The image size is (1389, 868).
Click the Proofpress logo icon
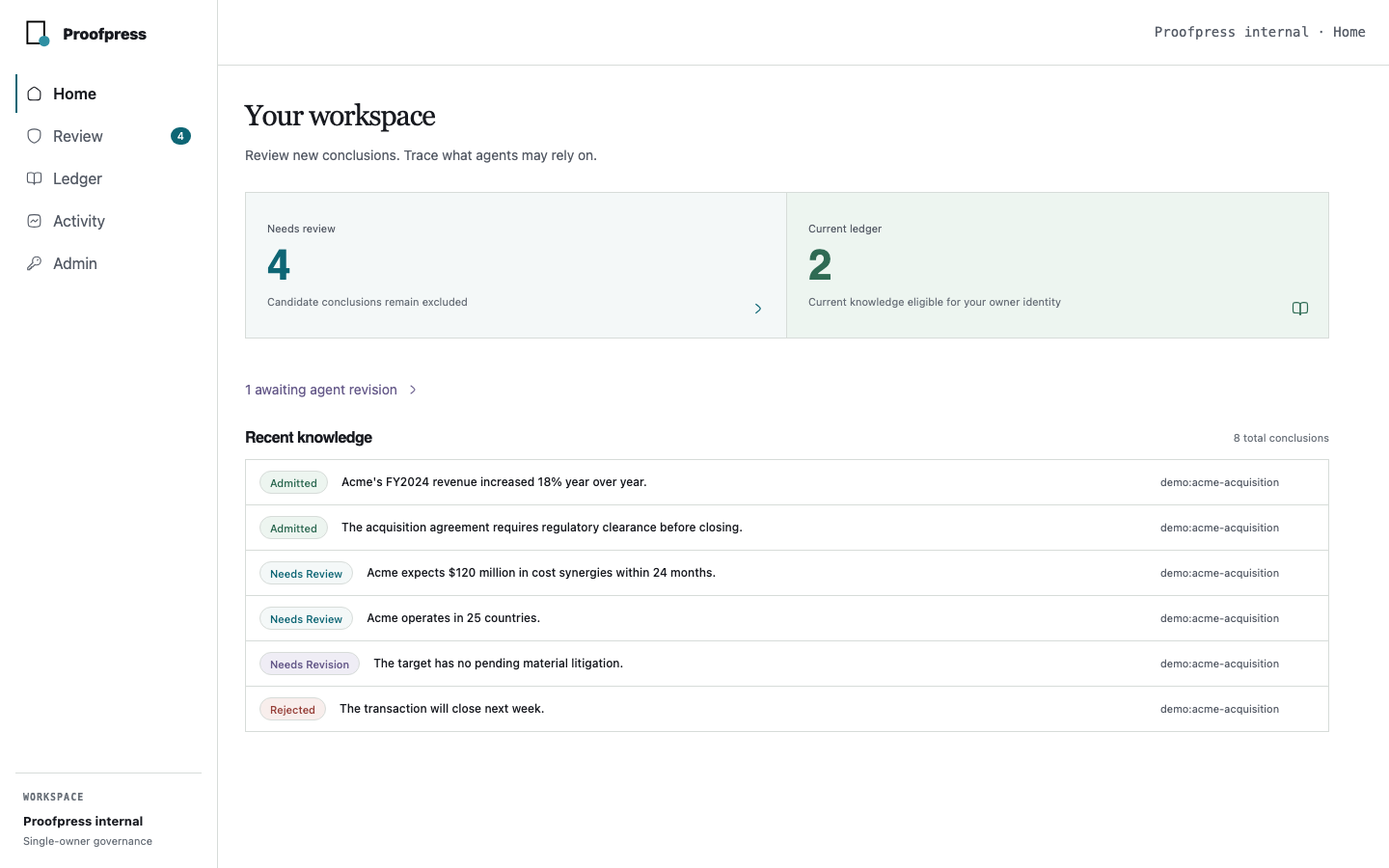tap(38, 34)
